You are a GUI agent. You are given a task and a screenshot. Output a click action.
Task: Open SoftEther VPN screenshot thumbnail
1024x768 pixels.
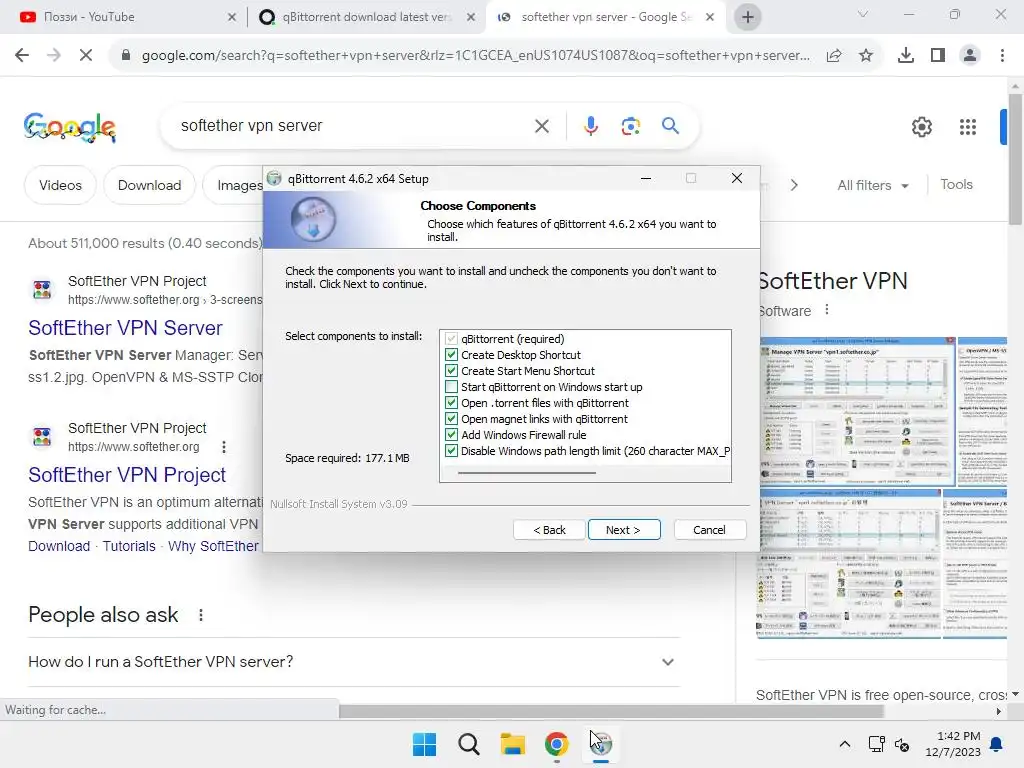click(857, 411)
